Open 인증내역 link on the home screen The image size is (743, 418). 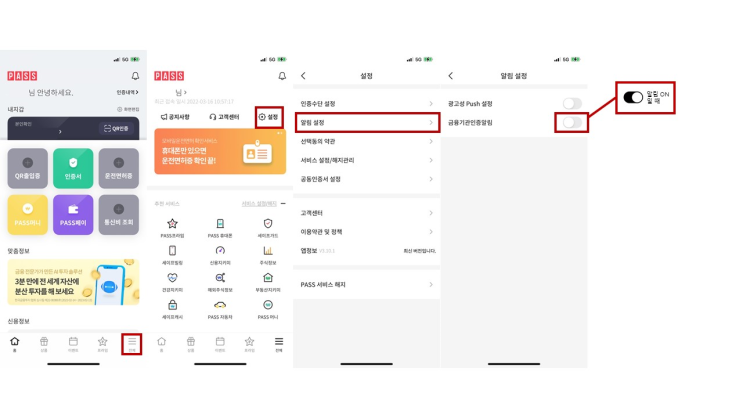pos(127,92)
